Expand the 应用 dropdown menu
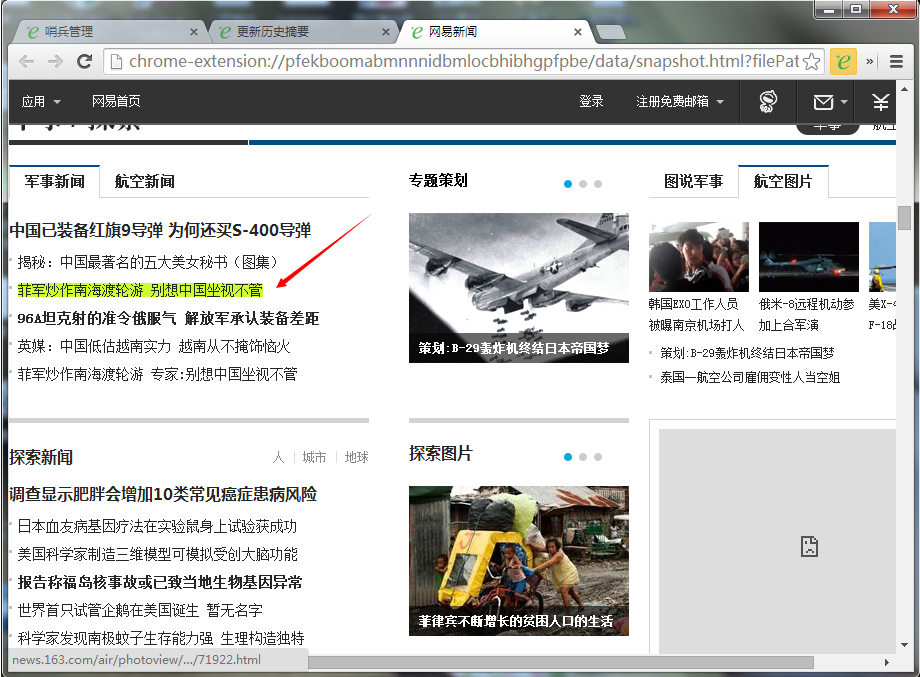This screenshot has height=677, width=920. [42, 102]
